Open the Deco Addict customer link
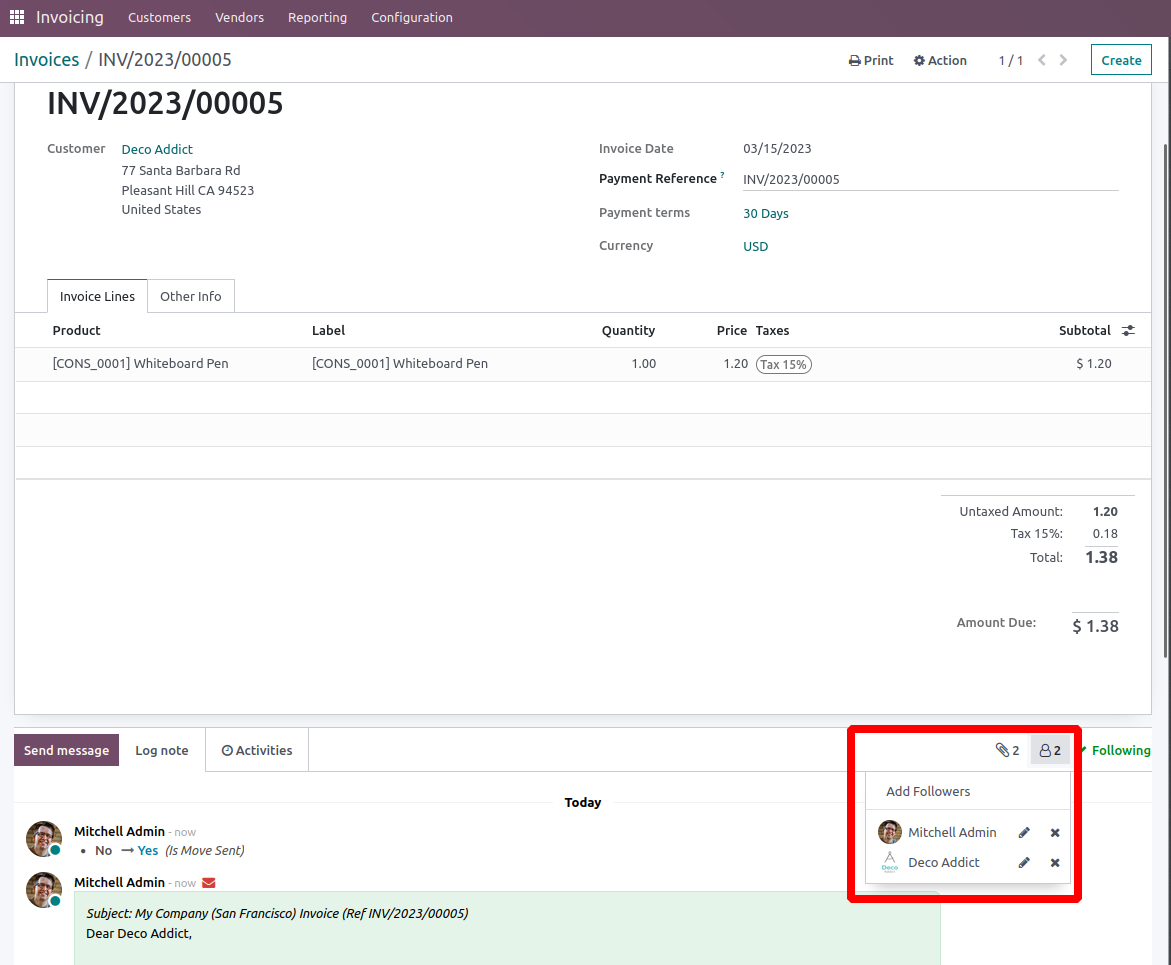Image resolution: width=1171 pixels, height=965 pixels. 157,149
